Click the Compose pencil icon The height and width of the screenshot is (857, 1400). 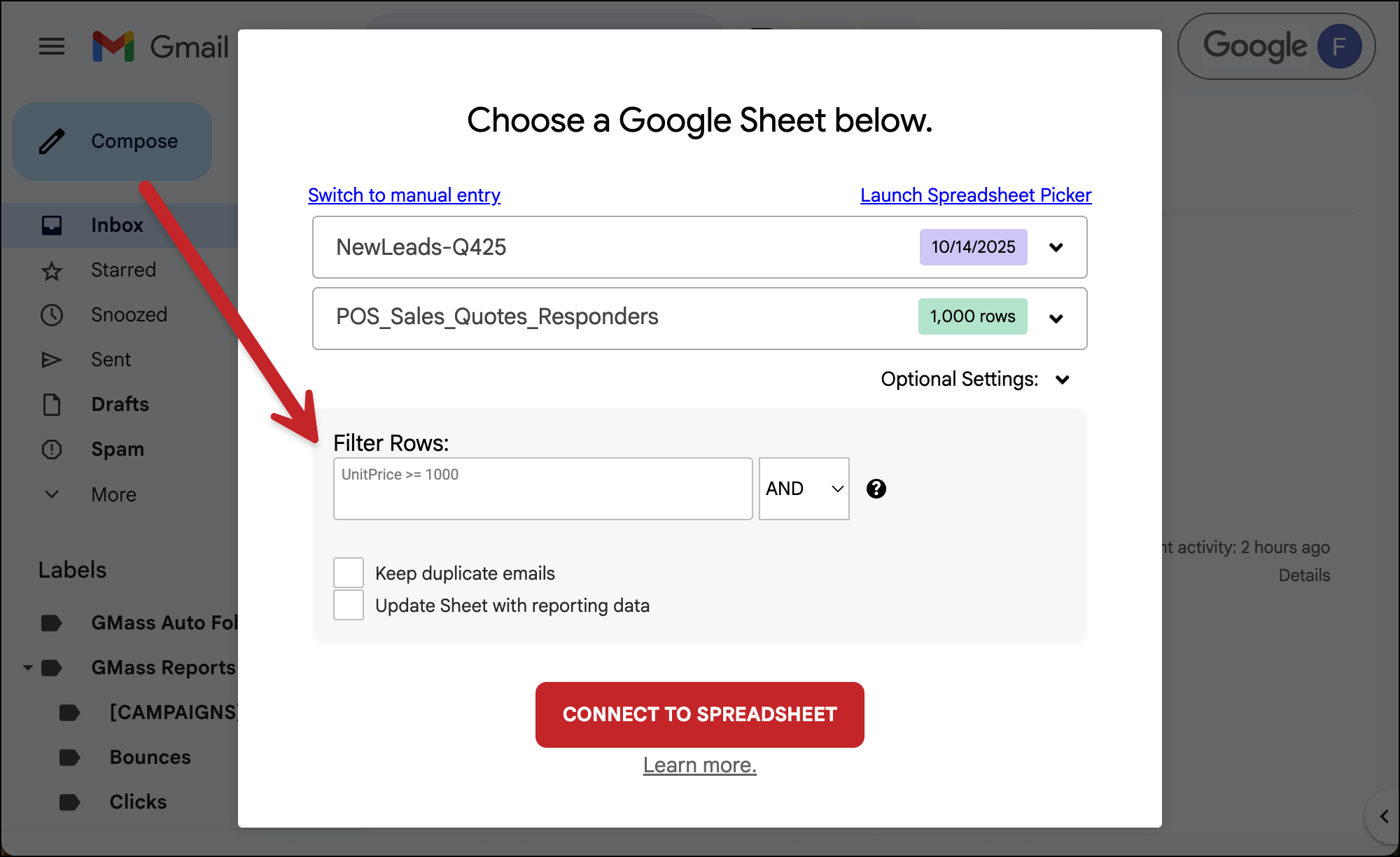pyautogui.click(x=52, y=141)
